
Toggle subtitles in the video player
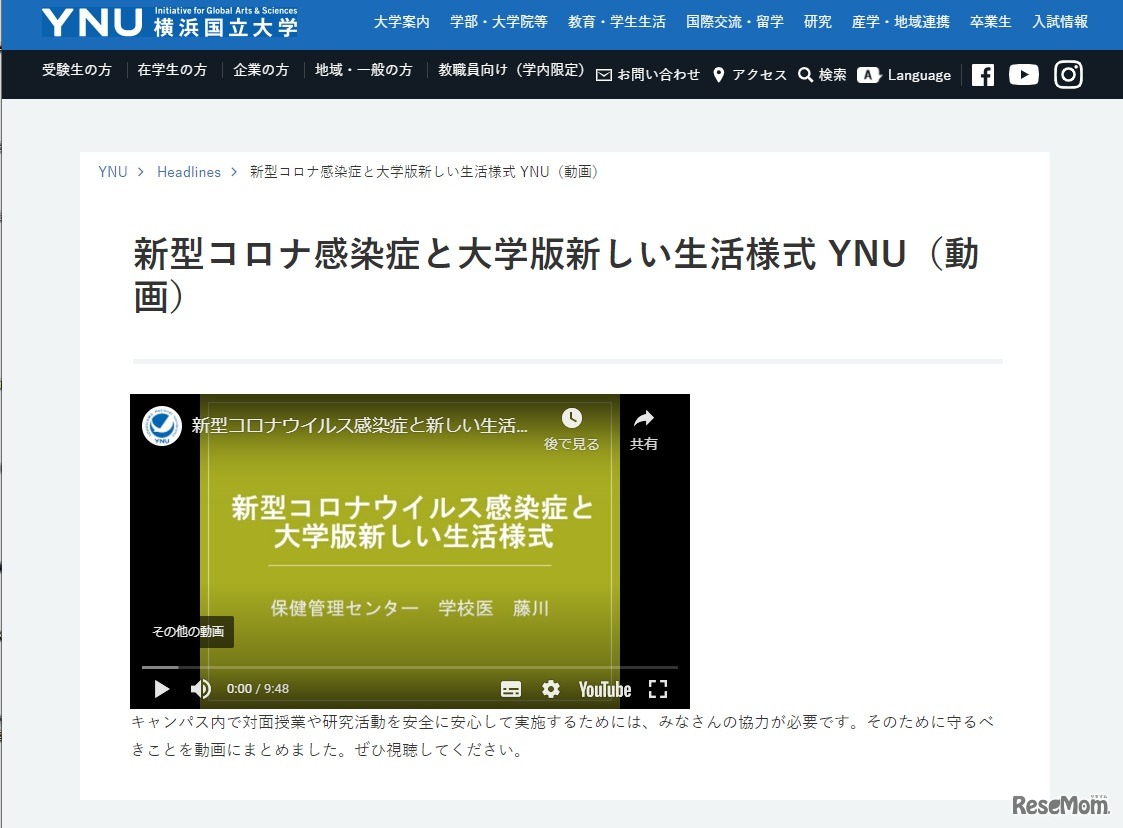[511, 689]
